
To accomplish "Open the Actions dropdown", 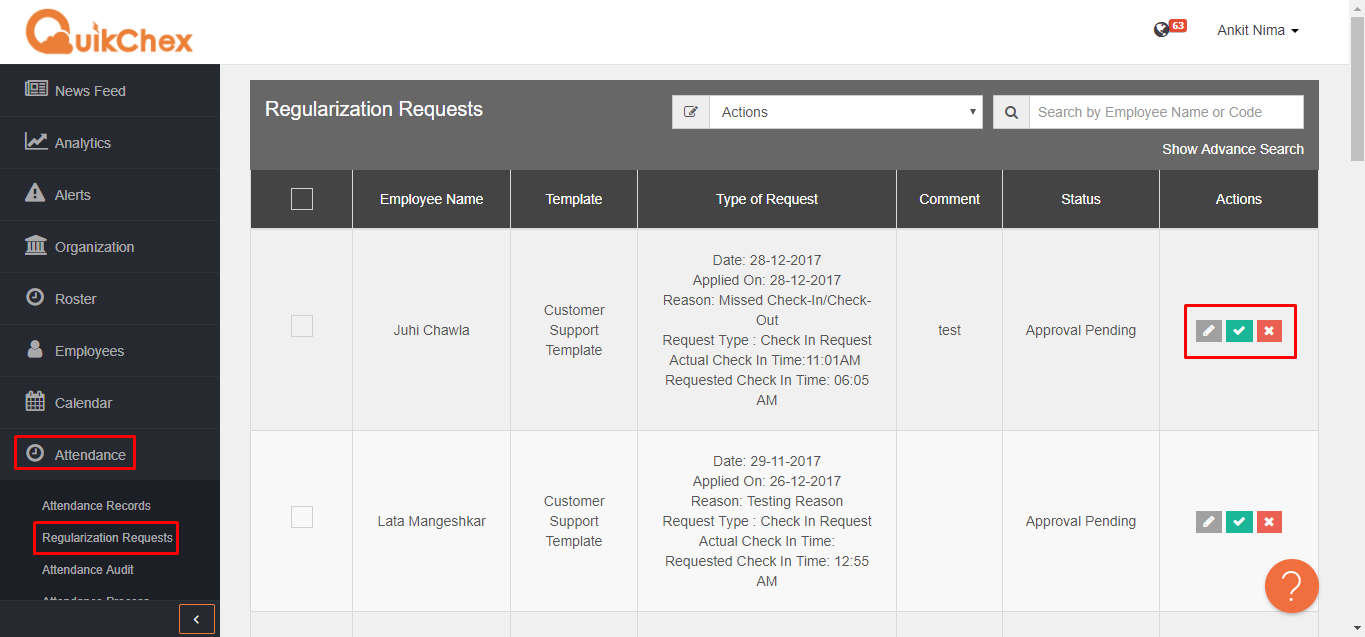I will [845, 111].
